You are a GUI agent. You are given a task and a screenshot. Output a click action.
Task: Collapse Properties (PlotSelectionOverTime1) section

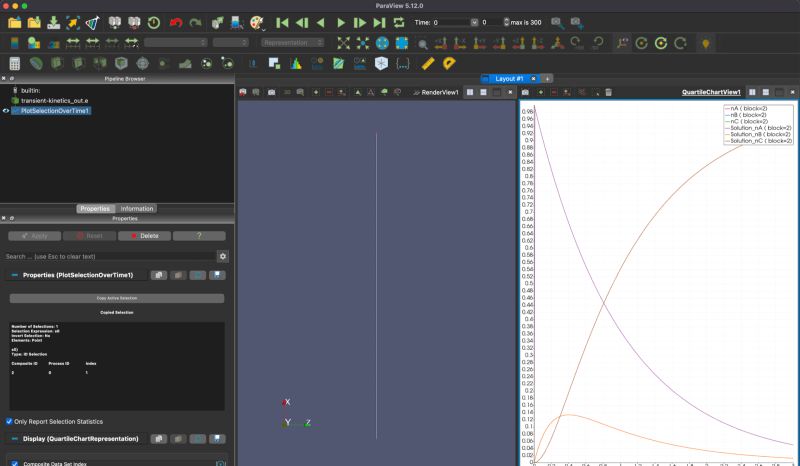tap(14, 275)
